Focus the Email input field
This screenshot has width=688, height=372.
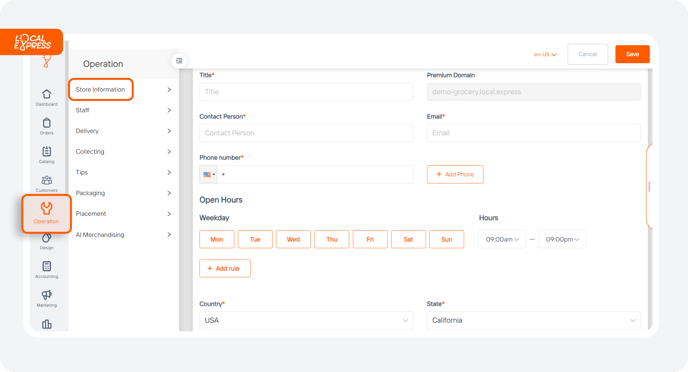pyautogui.click(x=534, y=133)
